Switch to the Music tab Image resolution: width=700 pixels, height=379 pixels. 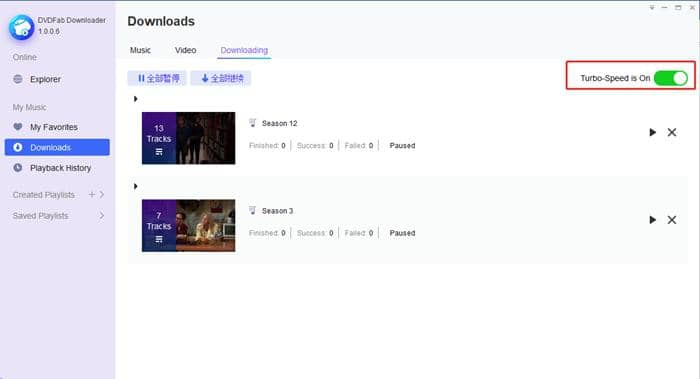tap(140, 50)
